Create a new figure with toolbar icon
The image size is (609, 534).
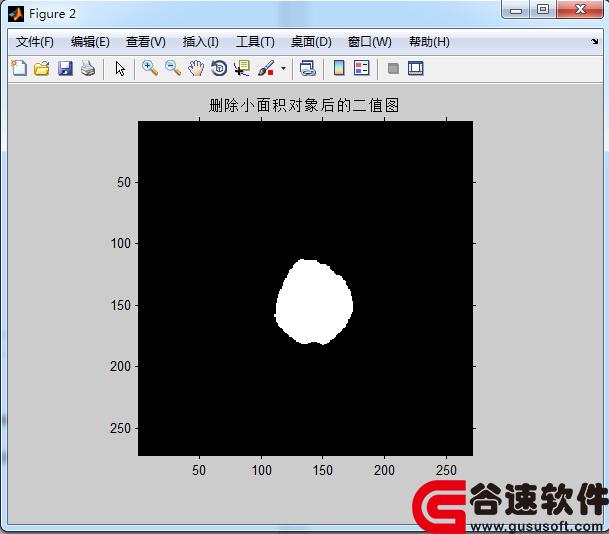pyautogui.click(x=19, y=68)
